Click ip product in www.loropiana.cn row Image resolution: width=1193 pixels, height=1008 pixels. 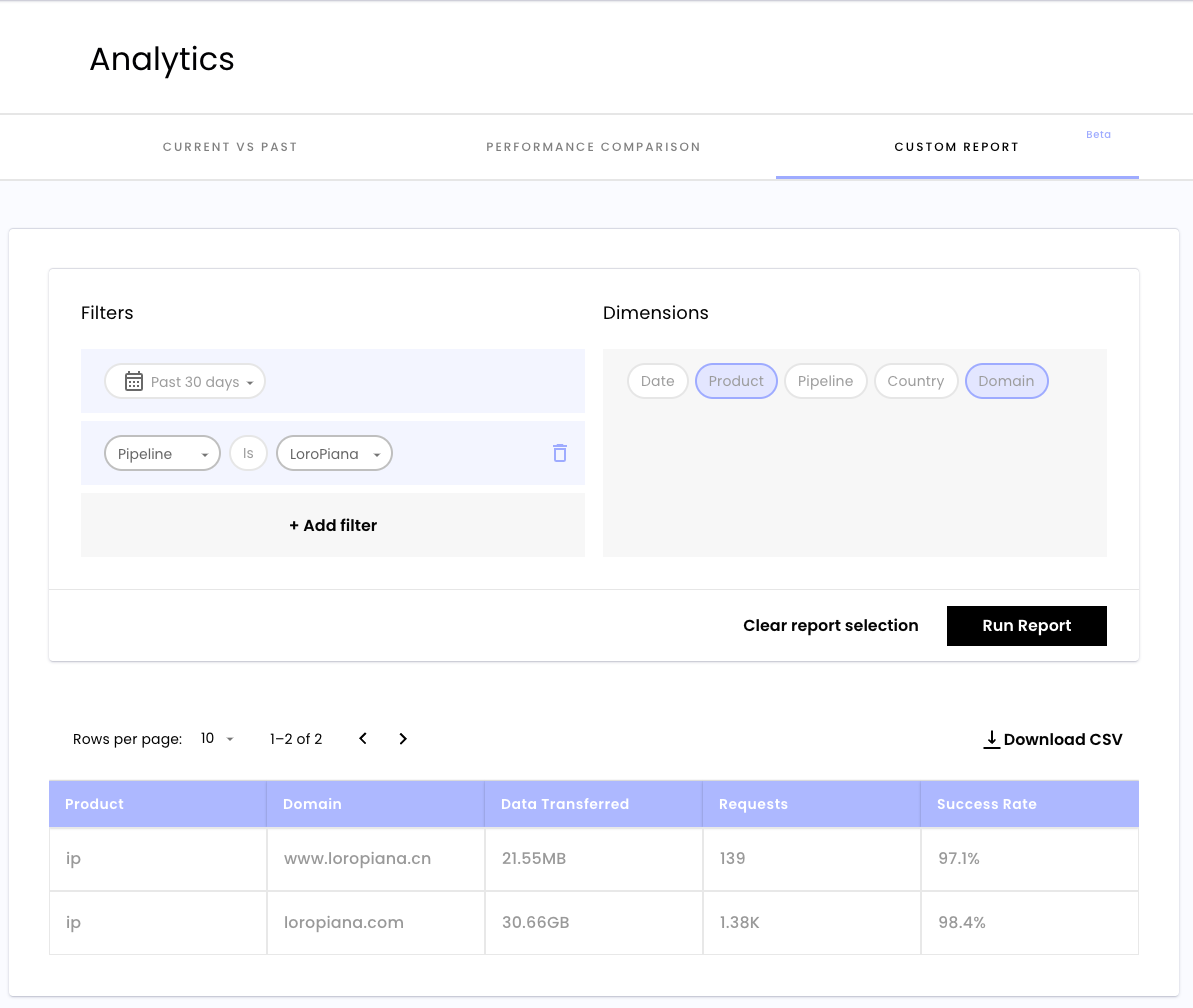click(73, 859)
